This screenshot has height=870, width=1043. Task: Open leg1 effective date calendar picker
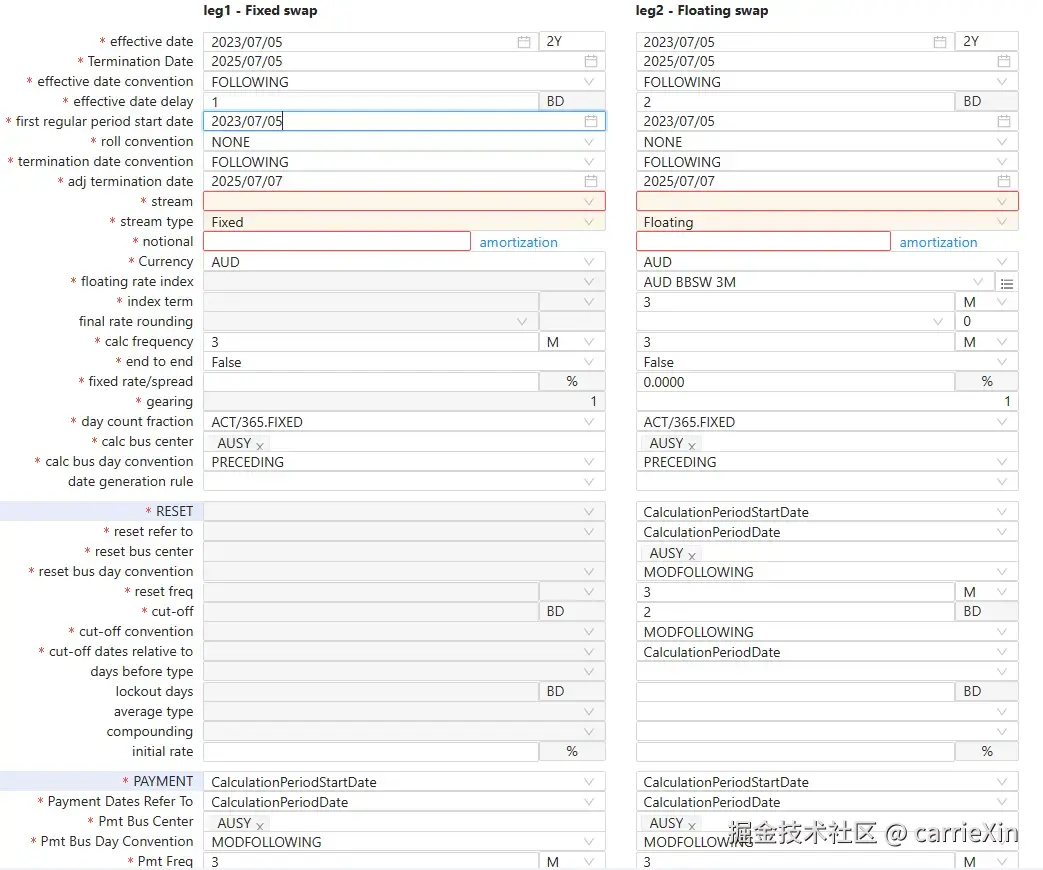click(x=524, y=42)
